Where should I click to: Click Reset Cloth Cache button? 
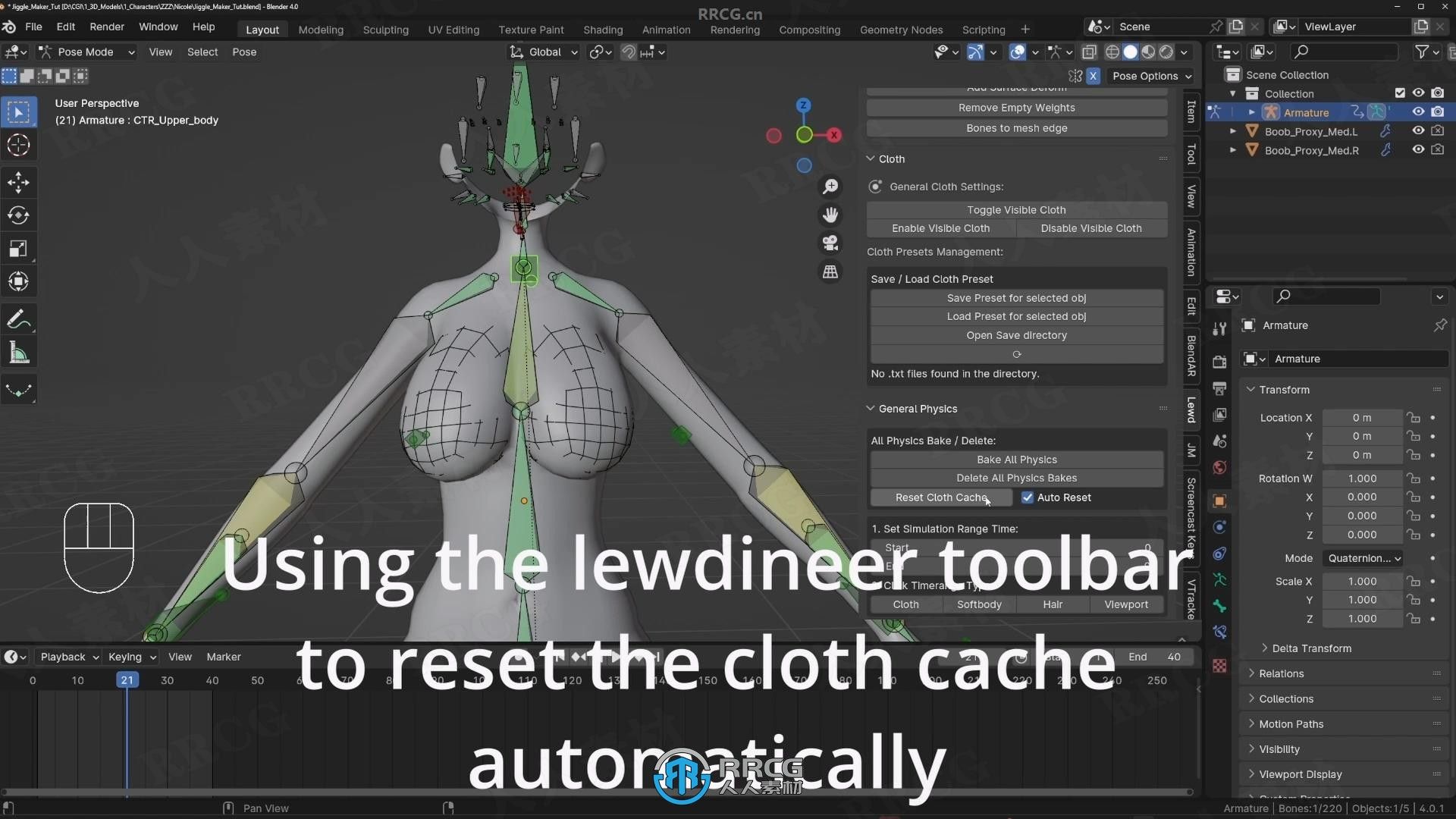point(941,497)
